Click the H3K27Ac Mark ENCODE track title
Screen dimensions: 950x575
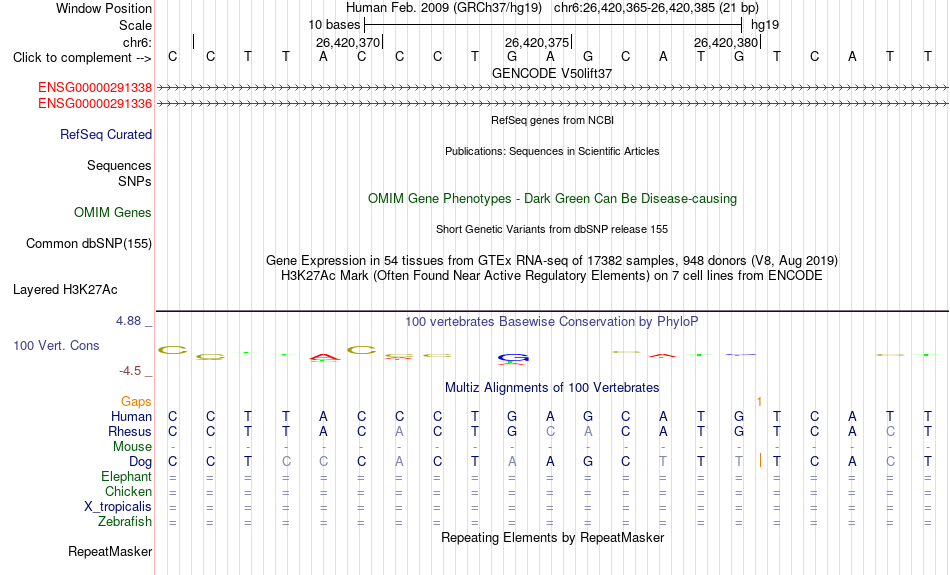(552, 276)
